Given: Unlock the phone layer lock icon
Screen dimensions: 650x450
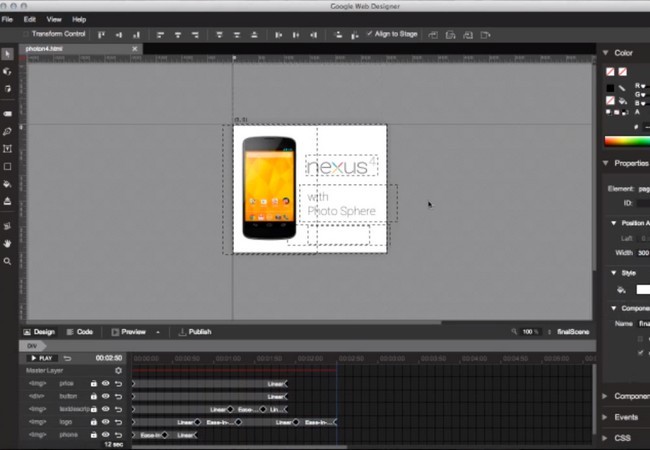Looking at the screenshot, I should coord(94,435).
